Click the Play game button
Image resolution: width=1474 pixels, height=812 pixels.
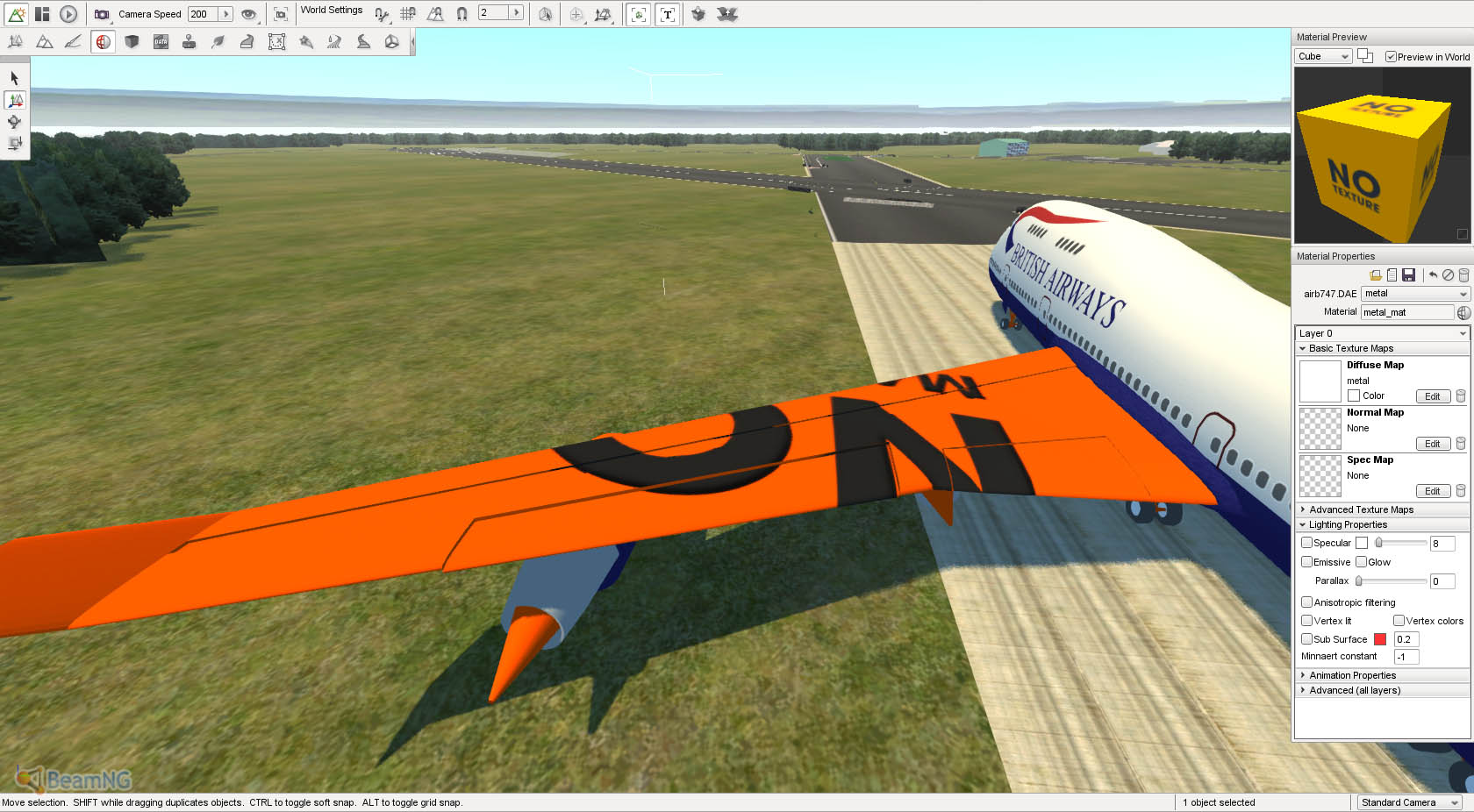(x=68, y=14)
